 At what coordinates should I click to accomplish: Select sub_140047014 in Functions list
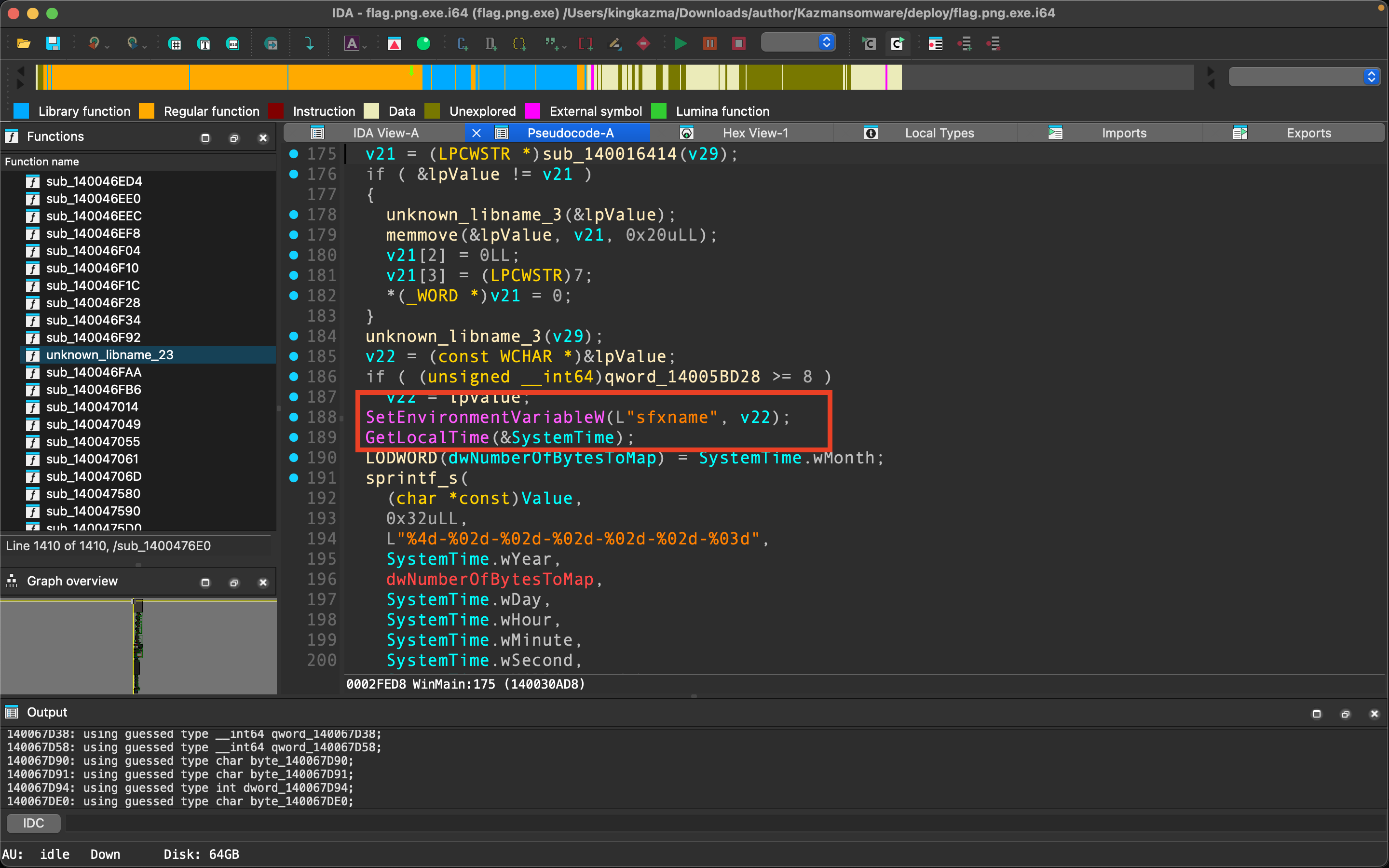(x=92, y=407)
